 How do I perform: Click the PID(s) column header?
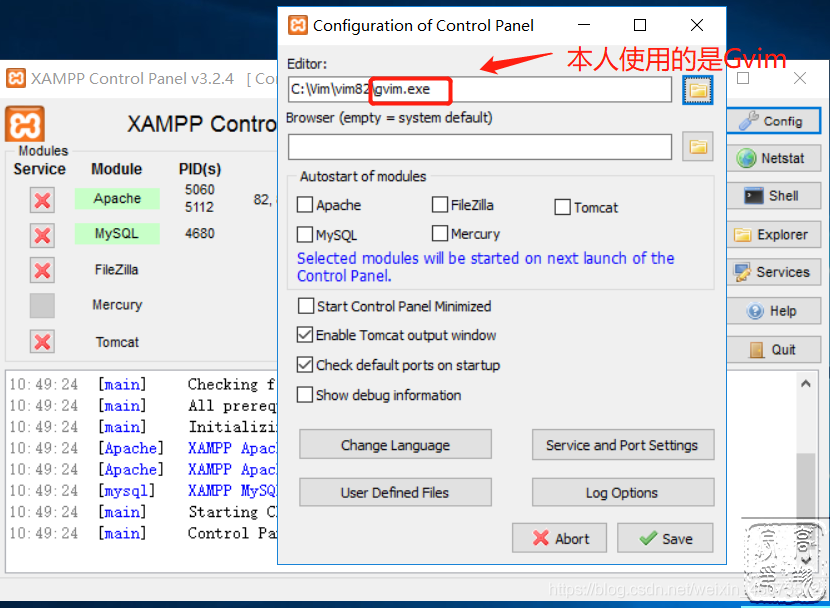pos(200,169)
